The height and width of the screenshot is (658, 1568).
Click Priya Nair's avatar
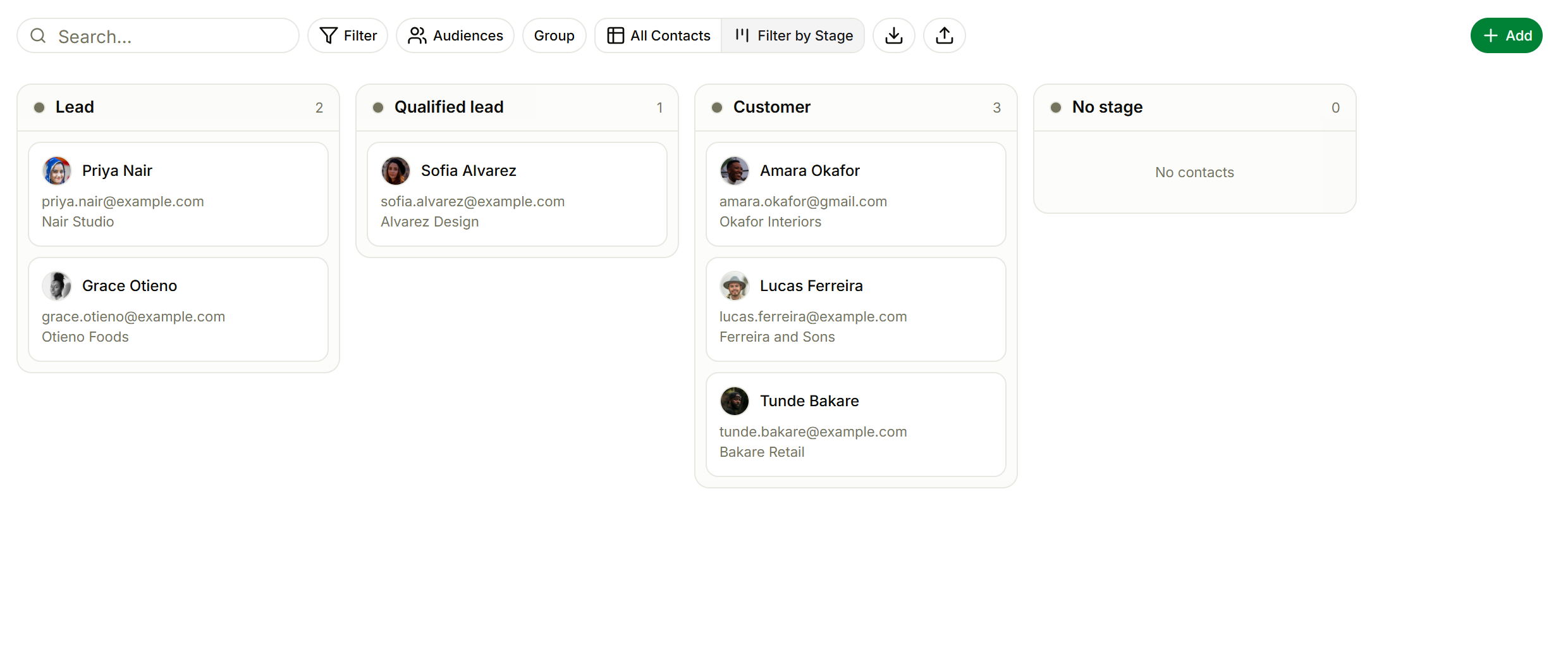pos(57,171)
